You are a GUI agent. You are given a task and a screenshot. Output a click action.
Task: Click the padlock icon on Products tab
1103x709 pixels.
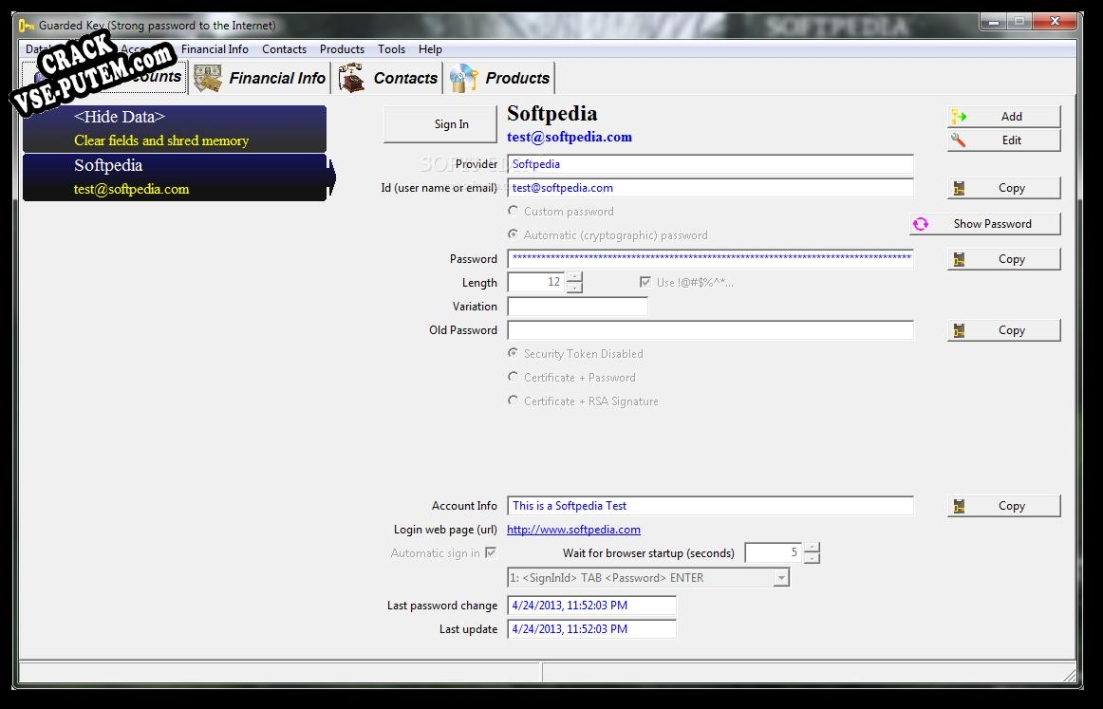click(464, 78)
